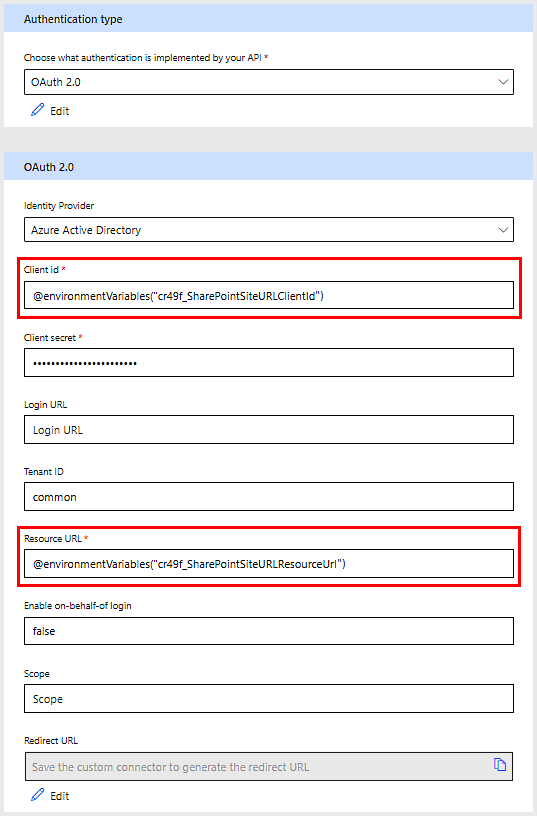Click the pencil icon under Authentication type

coord(37,110)
